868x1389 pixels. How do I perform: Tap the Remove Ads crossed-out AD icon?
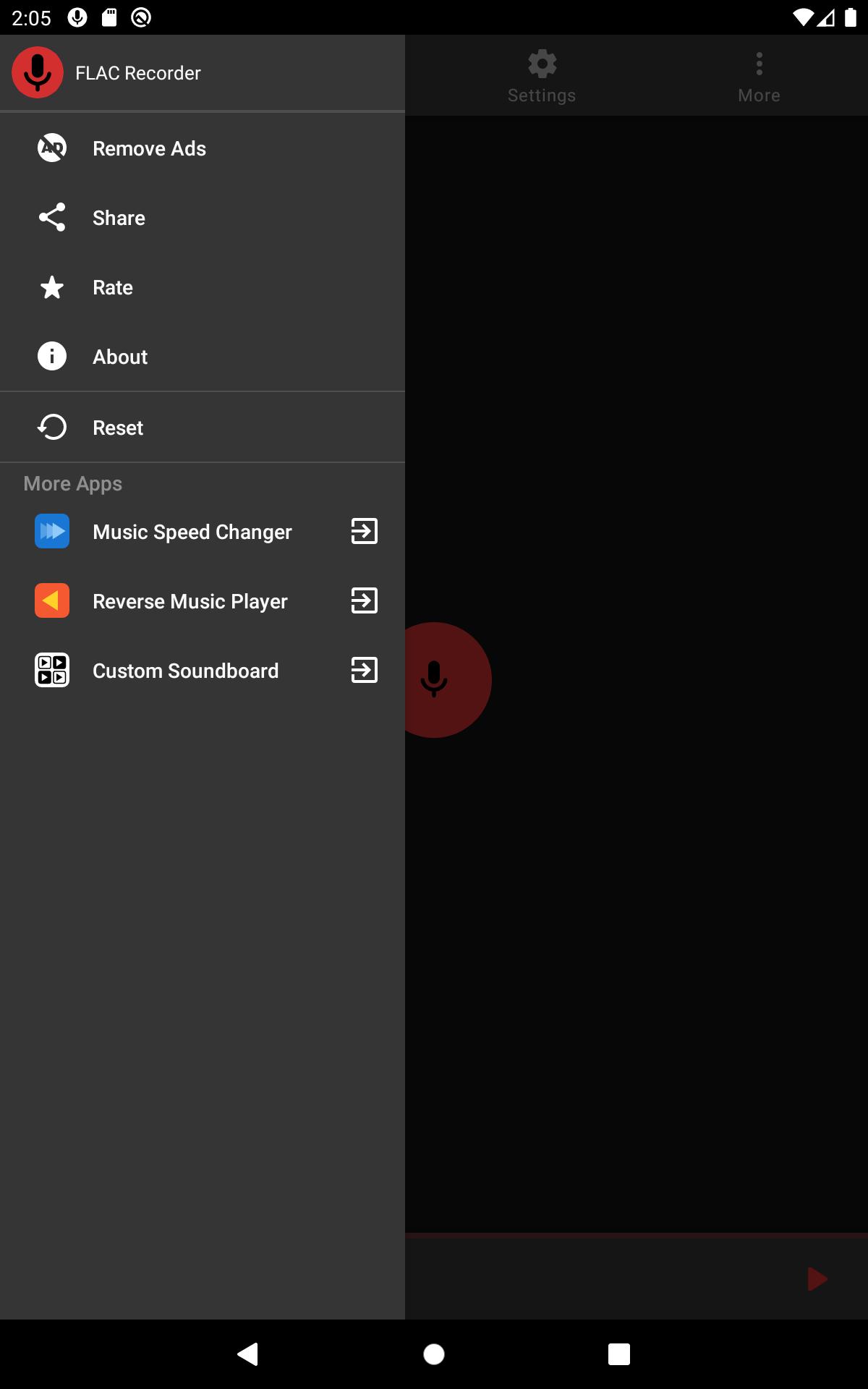coord(52,148)
